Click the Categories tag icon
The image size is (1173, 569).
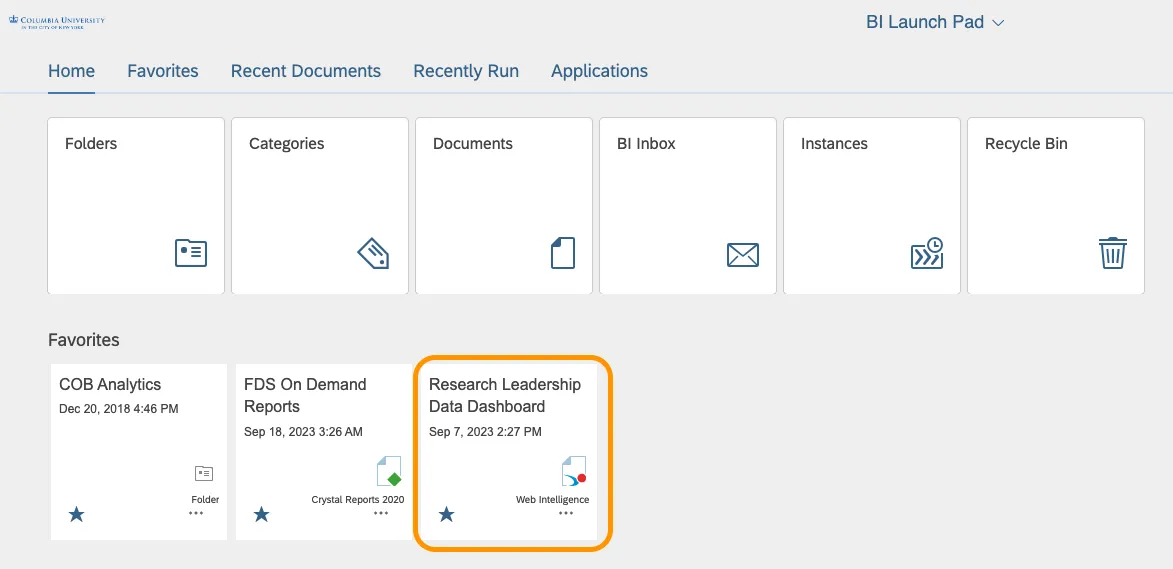point(373,253)
